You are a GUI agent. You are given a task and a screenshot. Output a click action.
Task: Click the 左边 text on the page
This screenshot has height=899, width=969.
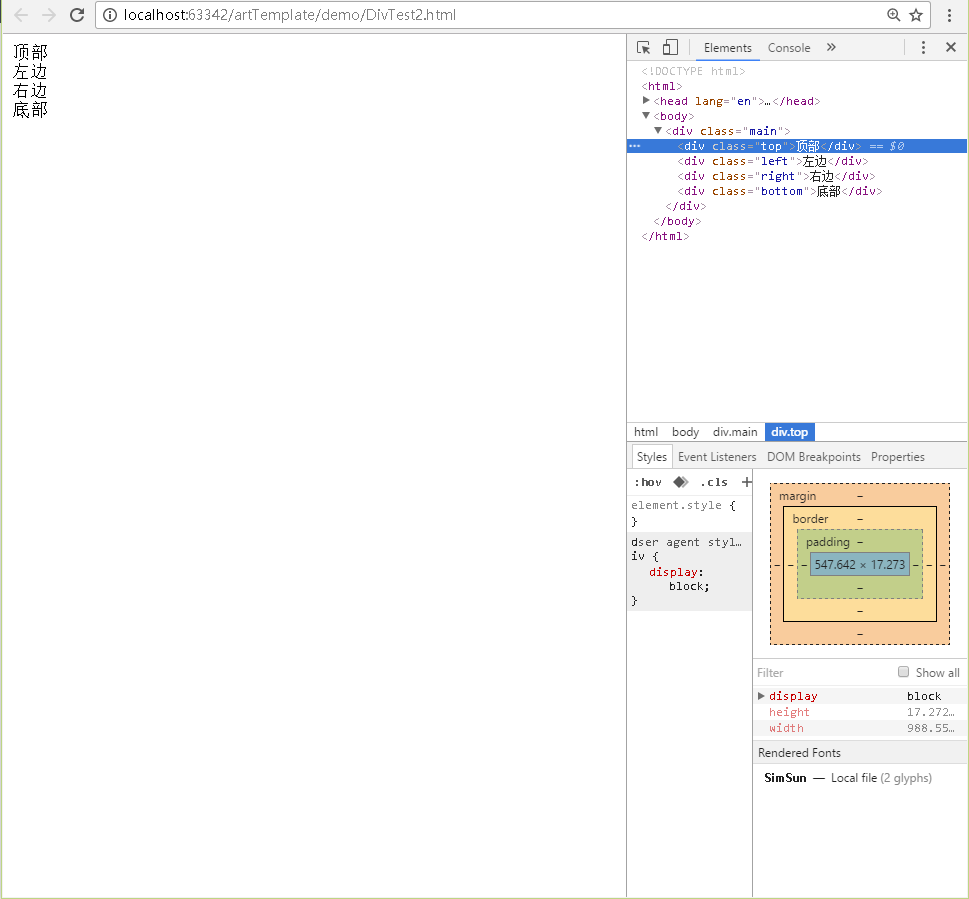tap(30, 71)
